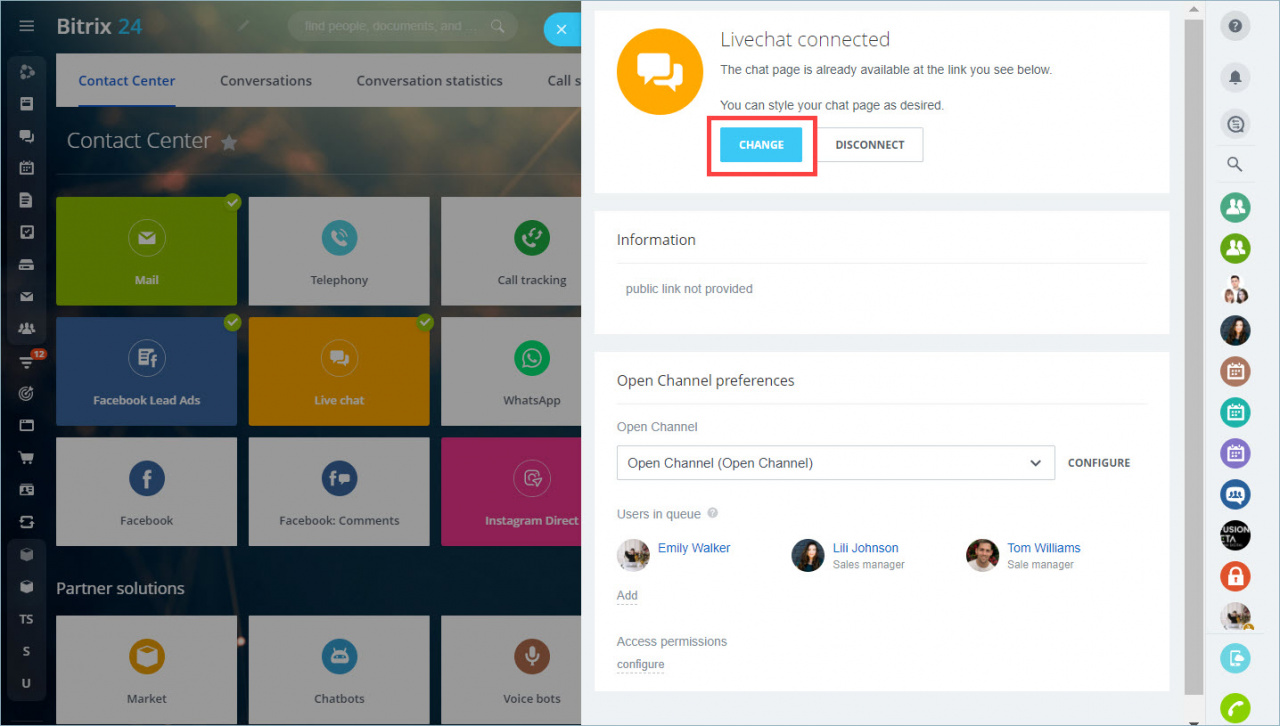
Task: Open Tom Williams's profile link
Action: 1044,548
